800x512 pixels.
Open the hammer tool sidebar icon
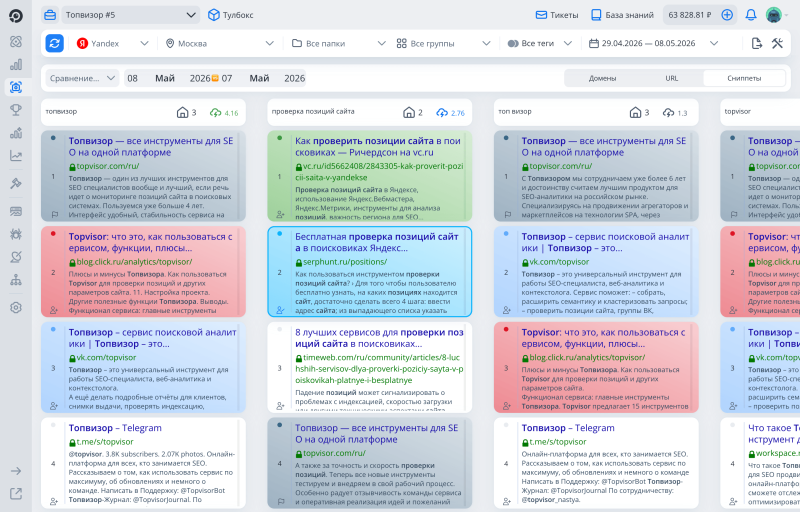(16, 183)
